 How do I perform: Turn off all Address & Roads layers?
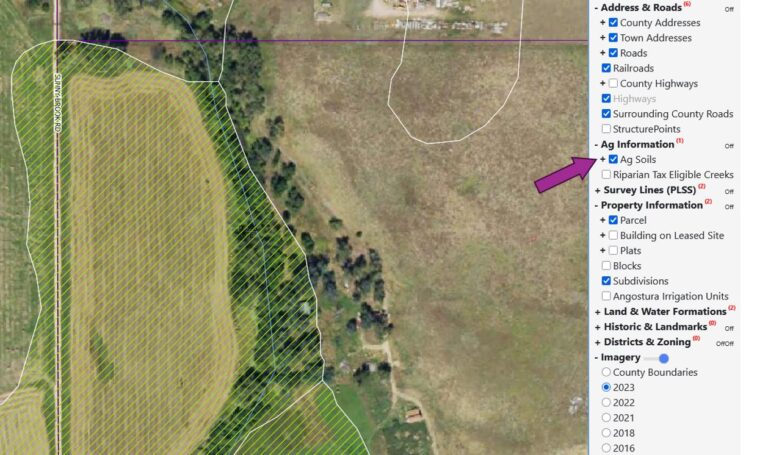pyautogui.click(x=729, y=9)
